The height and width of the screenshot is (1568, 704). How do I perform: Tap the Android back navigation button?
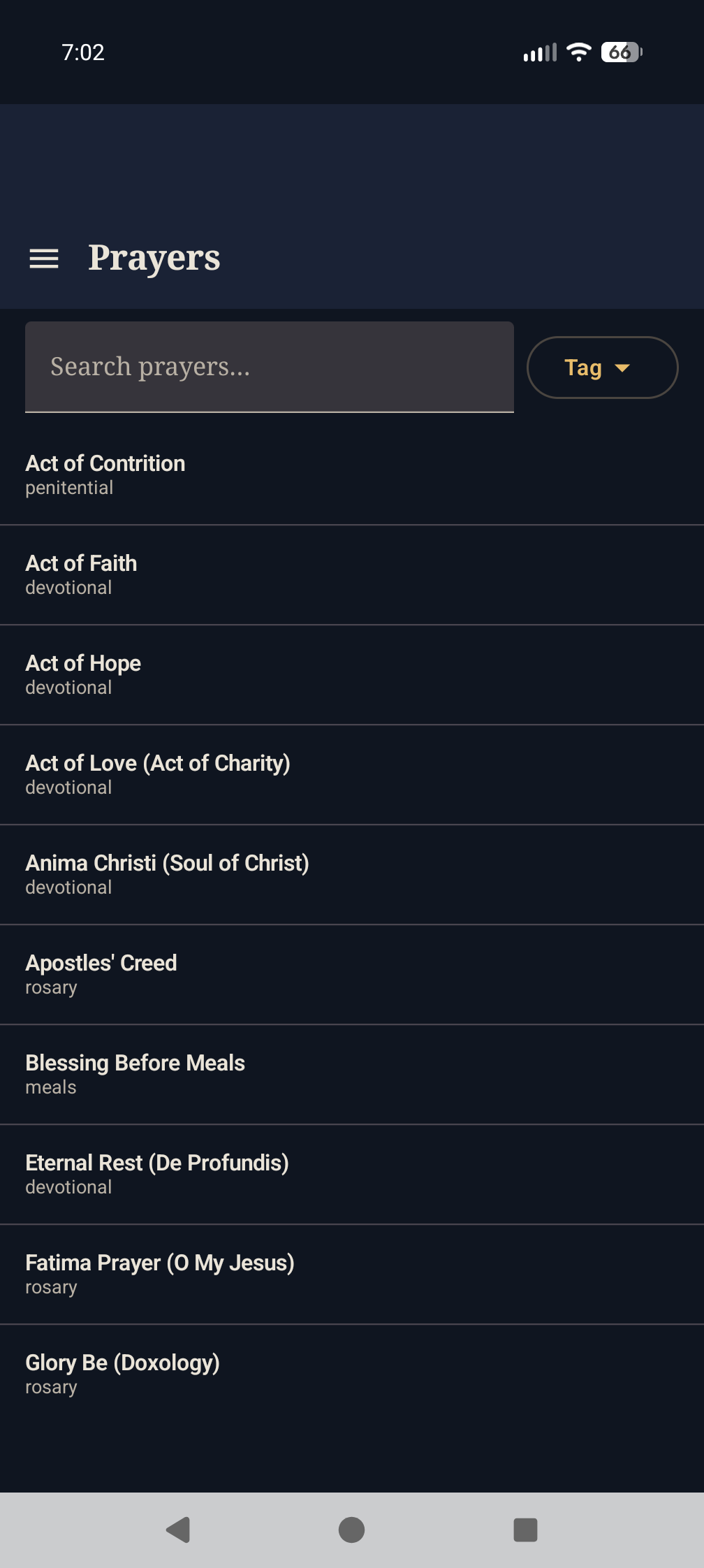click(179, 1530)
